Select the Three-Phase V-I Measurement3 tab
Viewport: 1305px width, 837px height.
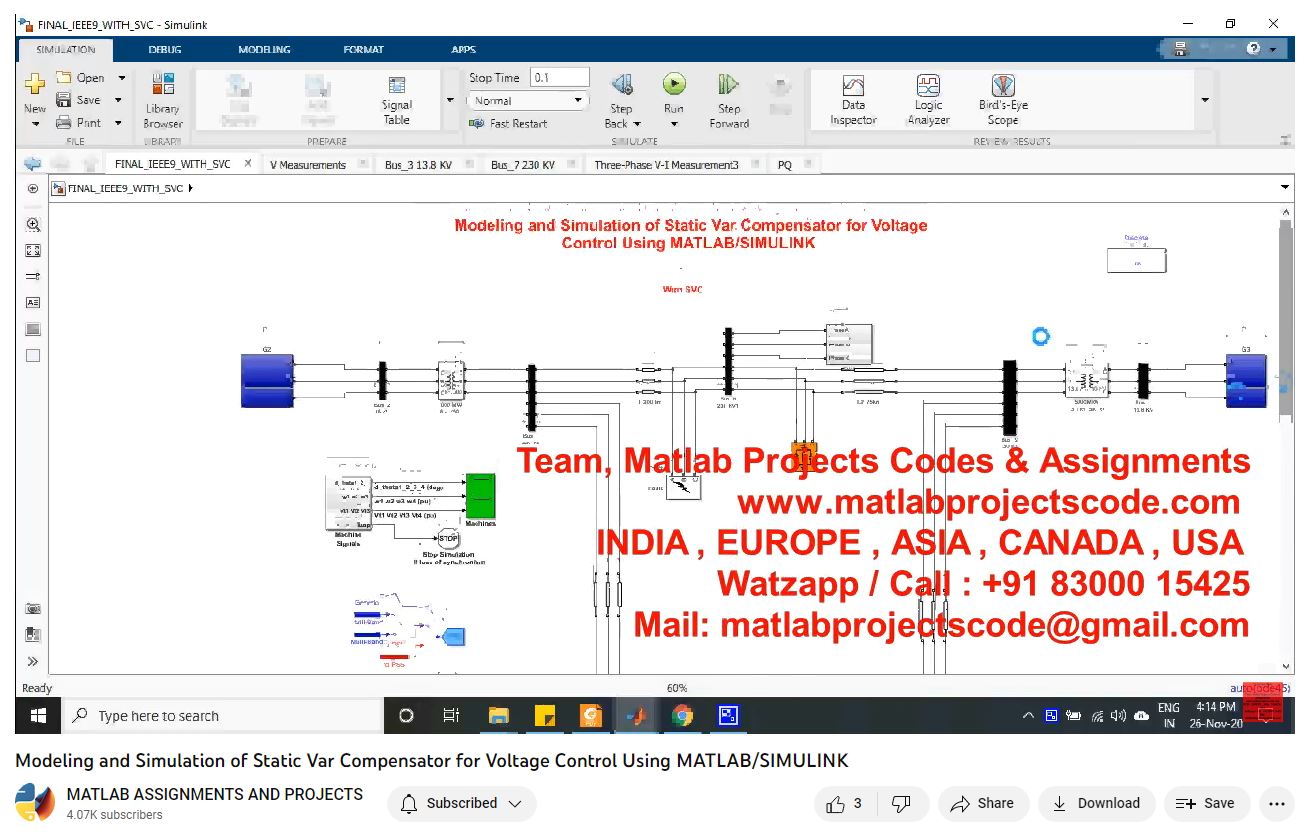tap(666, 165)
